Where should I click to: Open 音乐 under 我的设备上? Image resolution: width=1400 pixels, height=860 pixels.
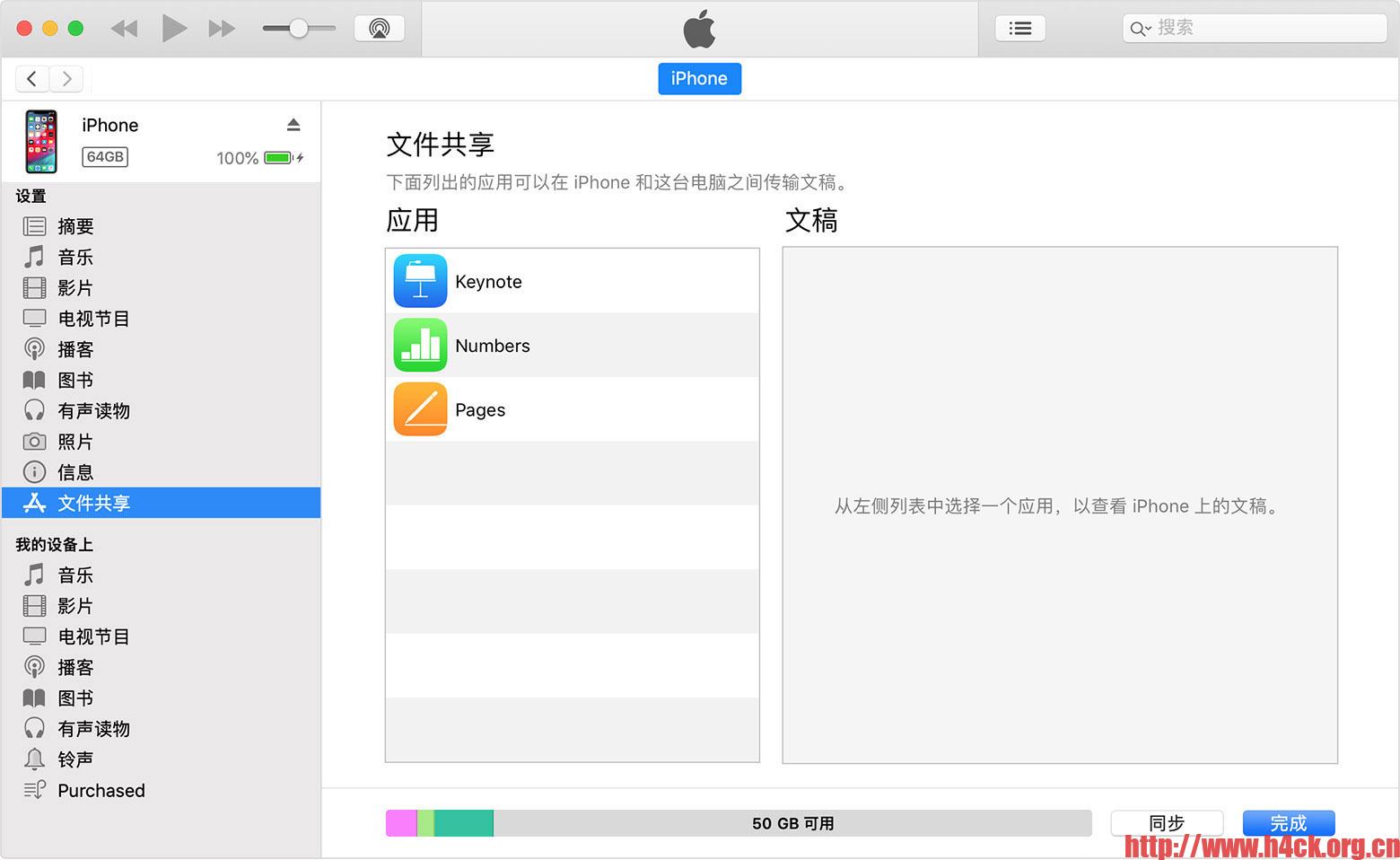click(x=161, y=575)
